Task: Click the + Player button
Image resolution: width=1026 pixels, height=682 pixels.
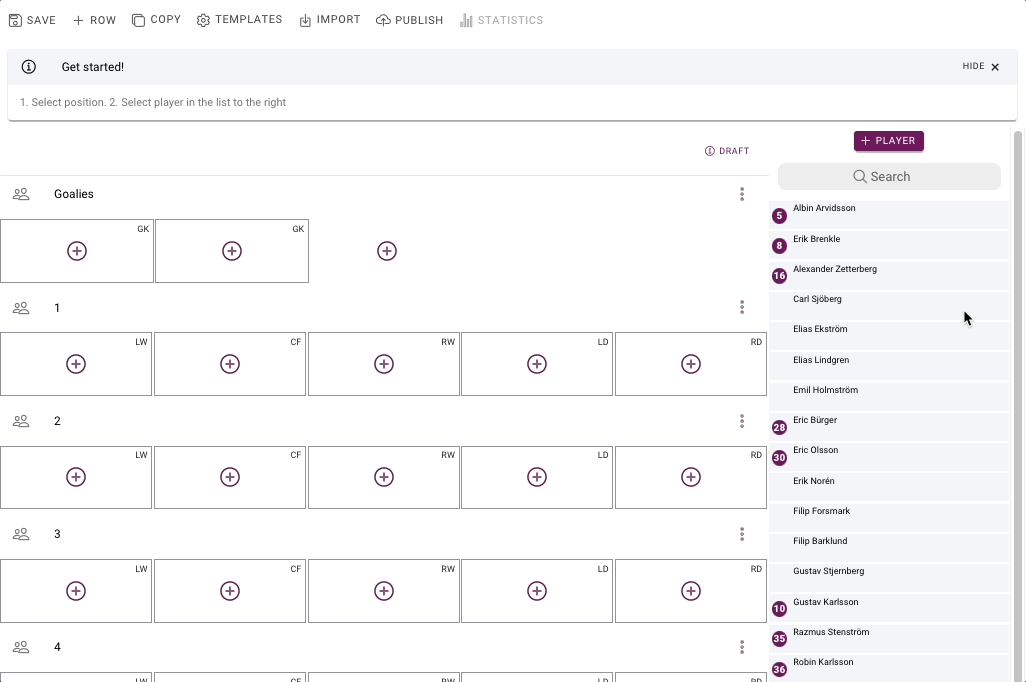Action: coord(888,141)
